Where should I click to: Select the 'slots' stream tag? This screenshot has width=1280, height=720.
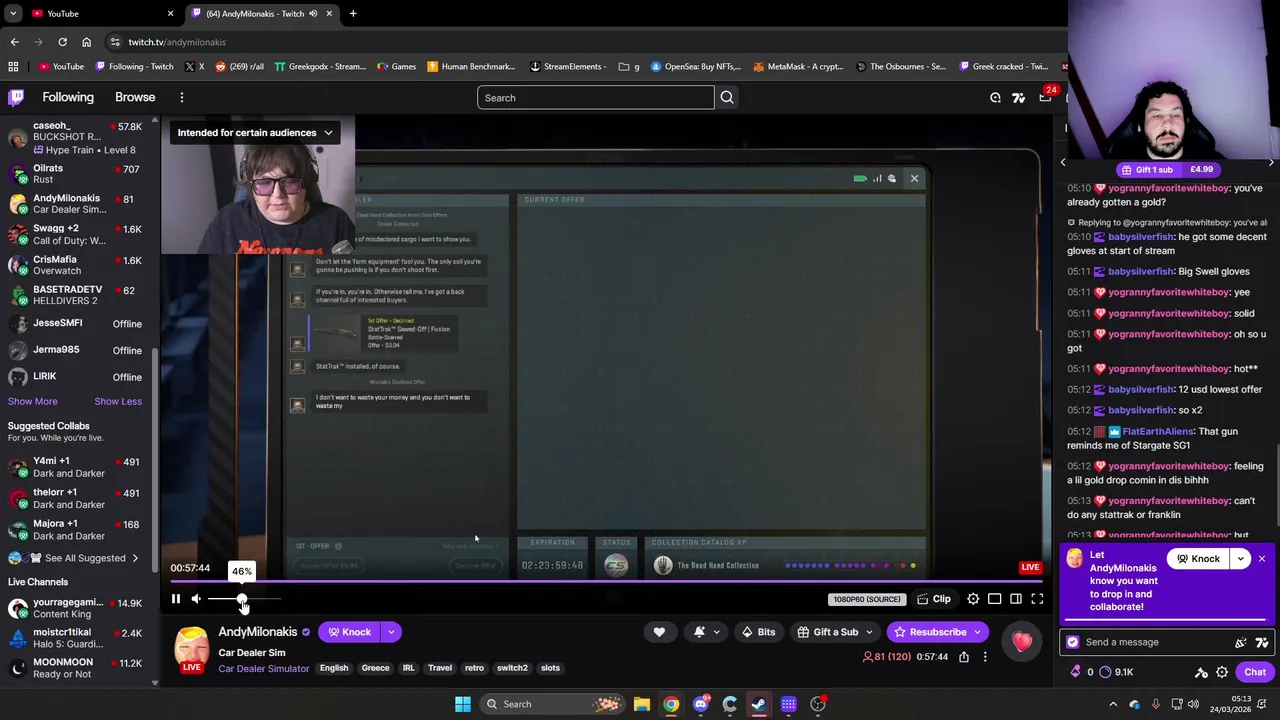(x=550, y=668)
